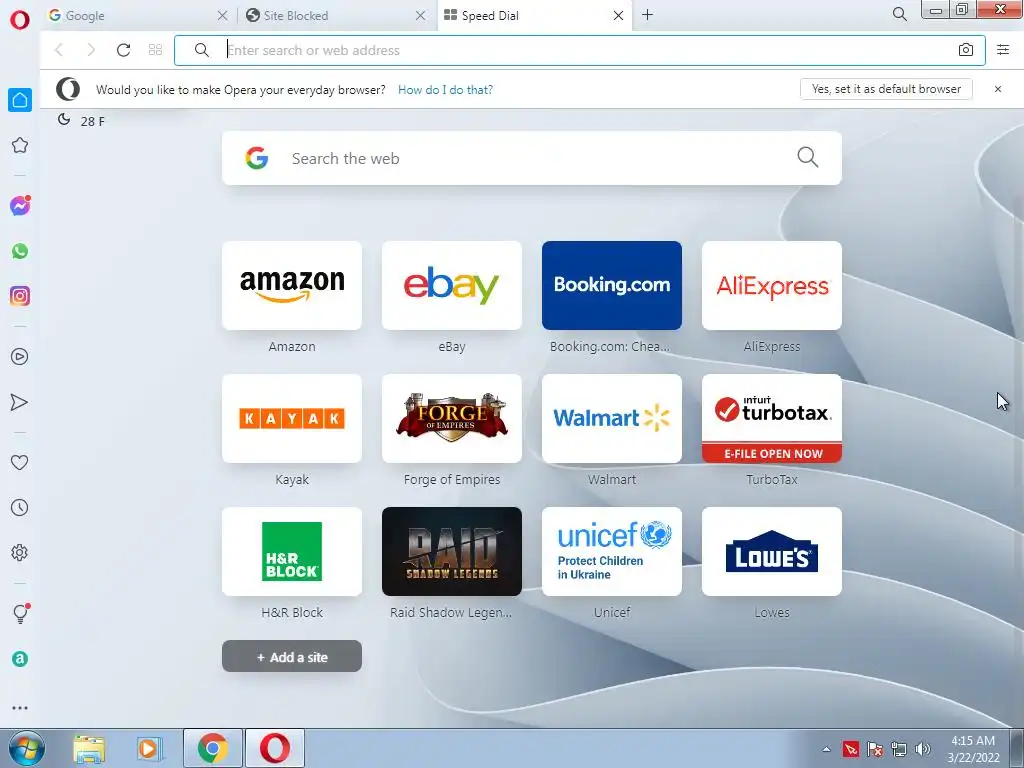This screenshot has height=768, width=1024.
Task: Switch to the Google tab
Action: point(131,16)
